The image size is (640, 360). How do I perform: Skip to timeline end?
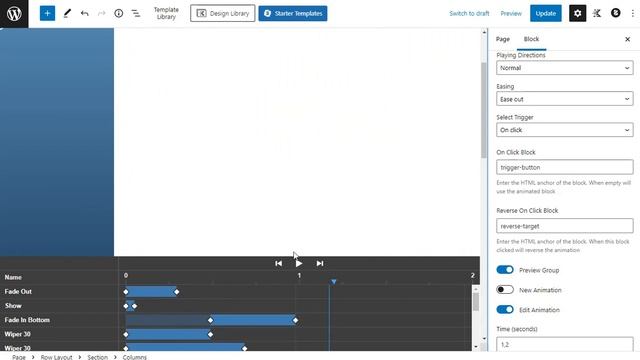tap(320, 263)
